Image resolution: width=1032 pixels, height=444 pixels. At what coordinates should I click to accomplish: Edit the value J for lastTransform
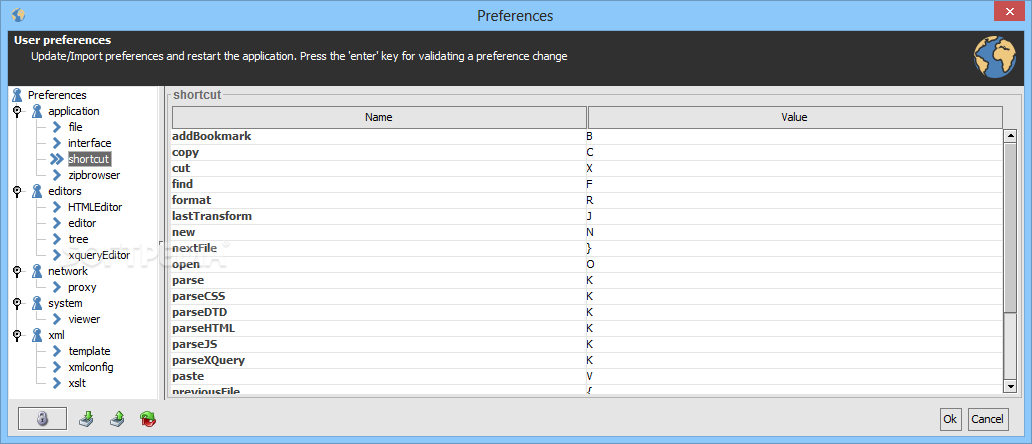coord(794,216)
